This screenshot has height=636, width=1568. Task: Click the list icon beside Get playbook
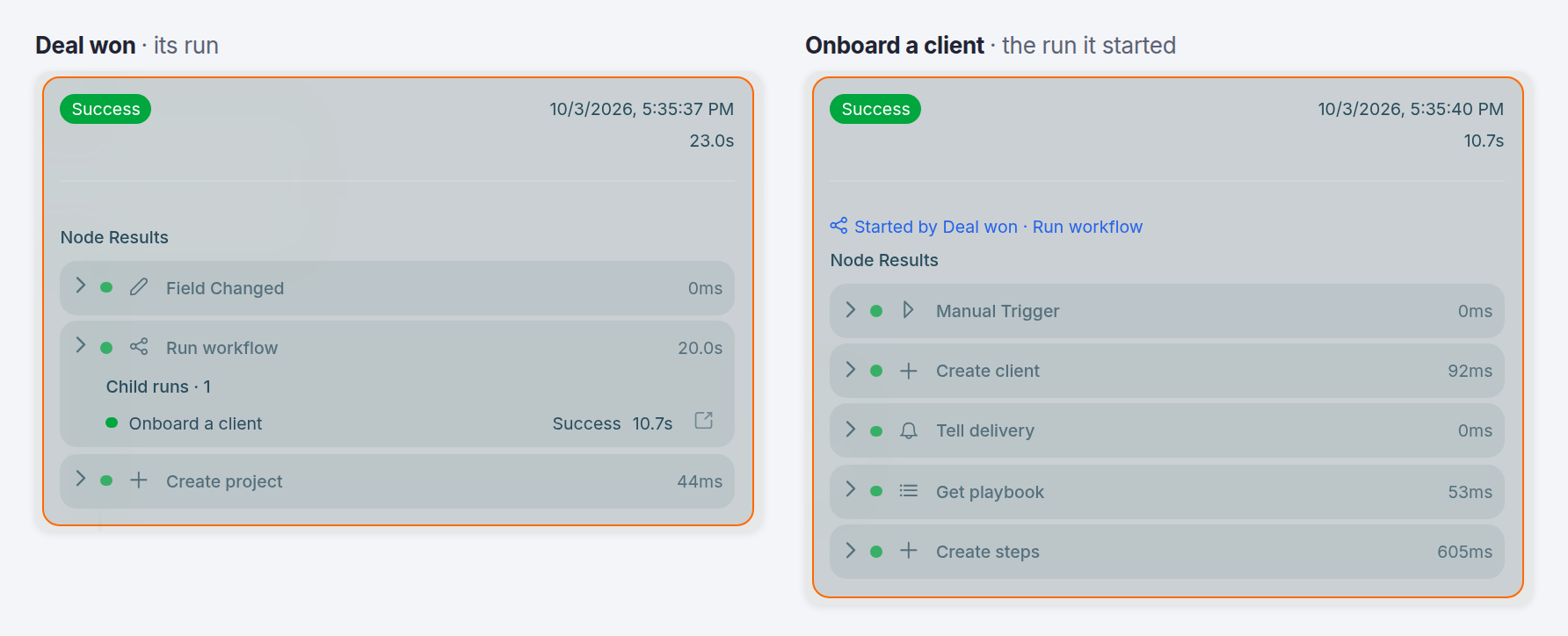tap(909, 491)
